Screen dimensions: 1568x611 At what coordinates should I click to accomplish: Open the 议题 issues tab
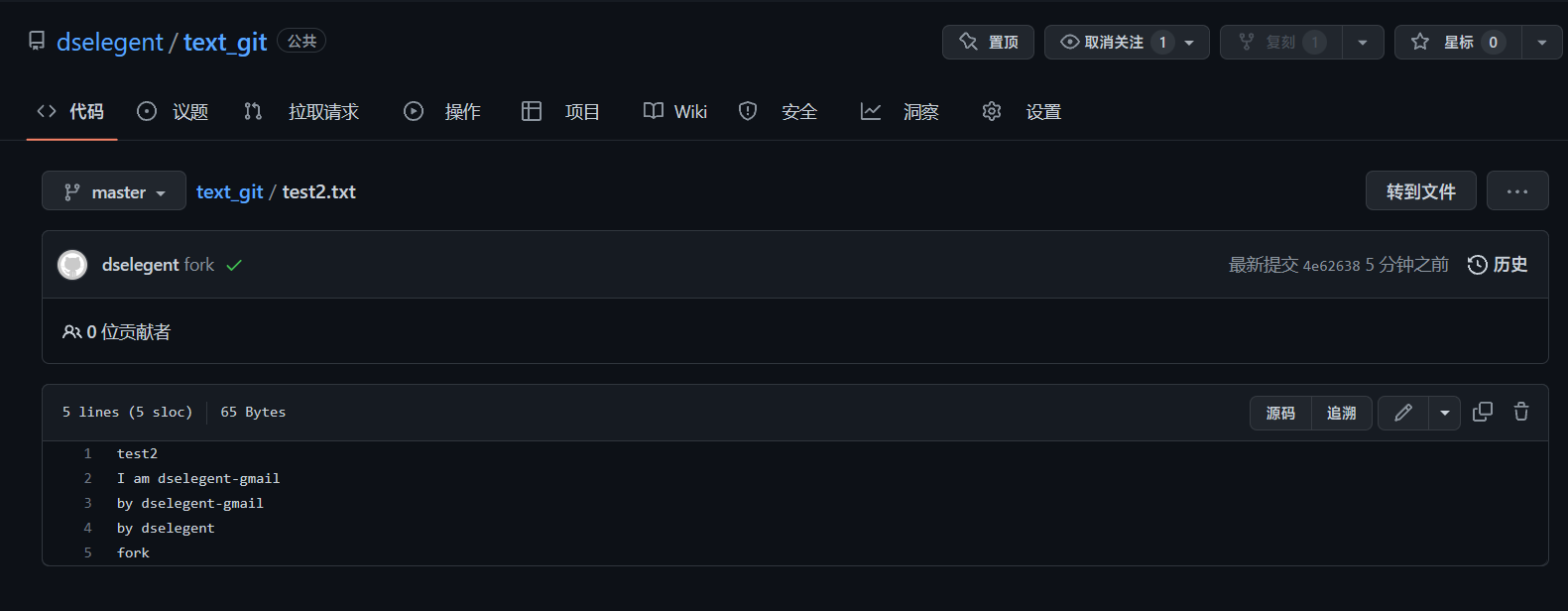(173, 111)
